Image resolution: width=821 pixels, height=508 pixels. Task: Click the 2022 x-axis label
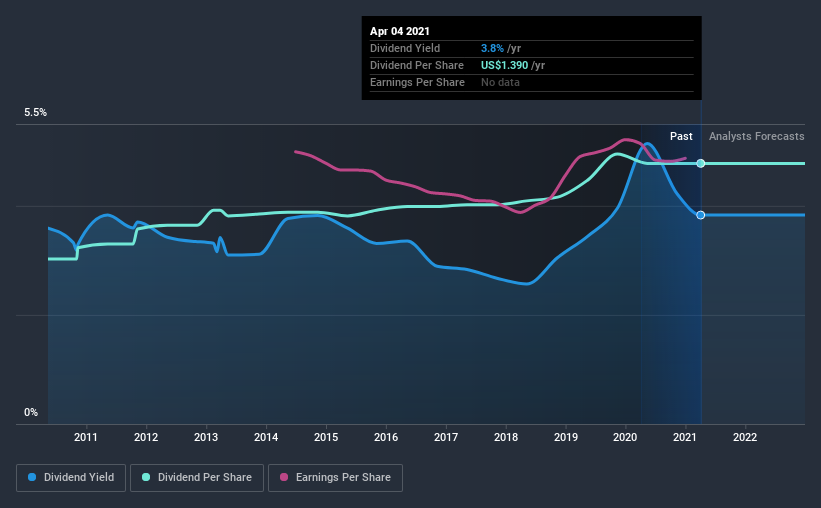(745, 437)
